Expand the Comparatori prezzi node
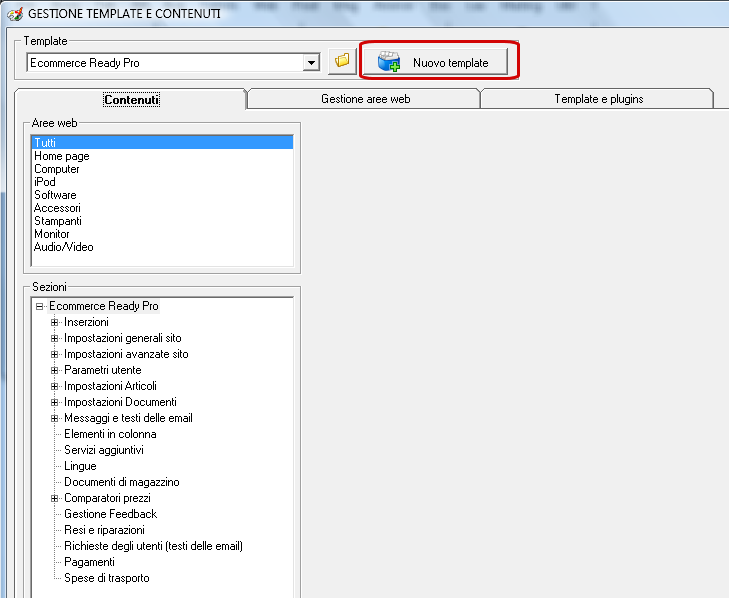This screenshot has width=729, height=598. pos(54,498)
